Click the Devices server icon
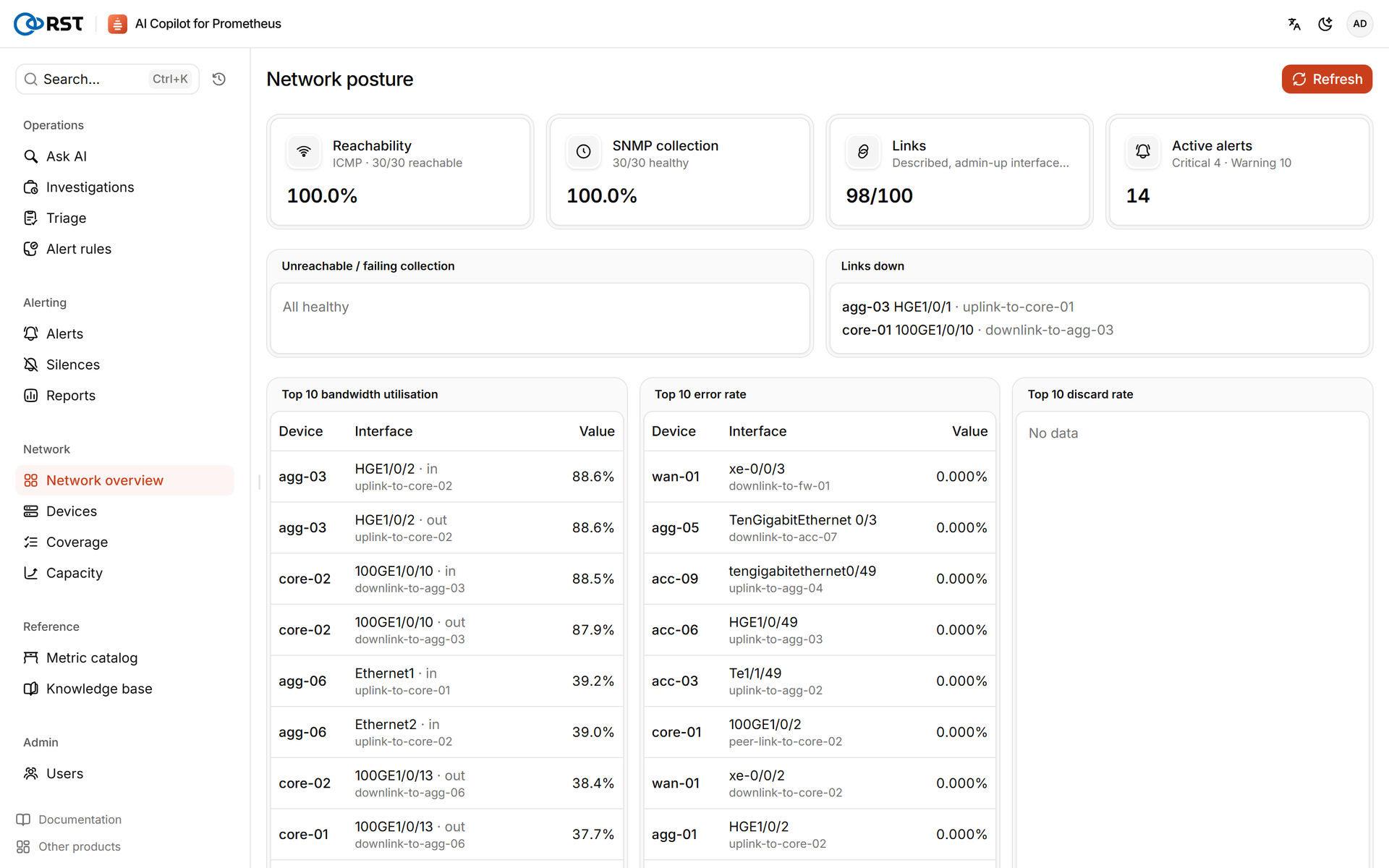Image resolution: width=1389 pixels, height=868 pixels. tap(30, 511)
